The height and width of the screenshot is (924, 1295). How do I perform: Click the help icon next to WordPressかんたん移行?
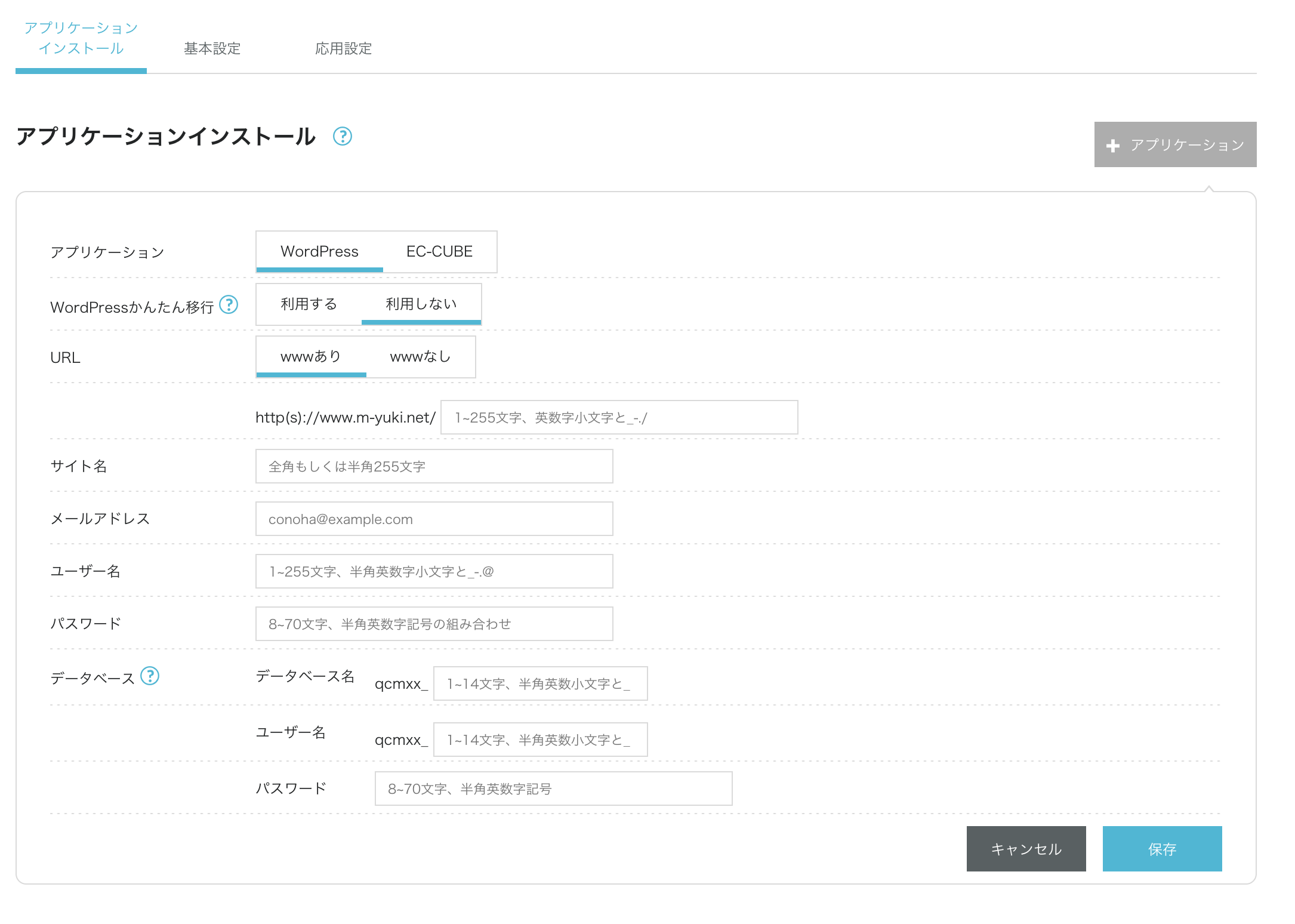[x=229, y=304]
